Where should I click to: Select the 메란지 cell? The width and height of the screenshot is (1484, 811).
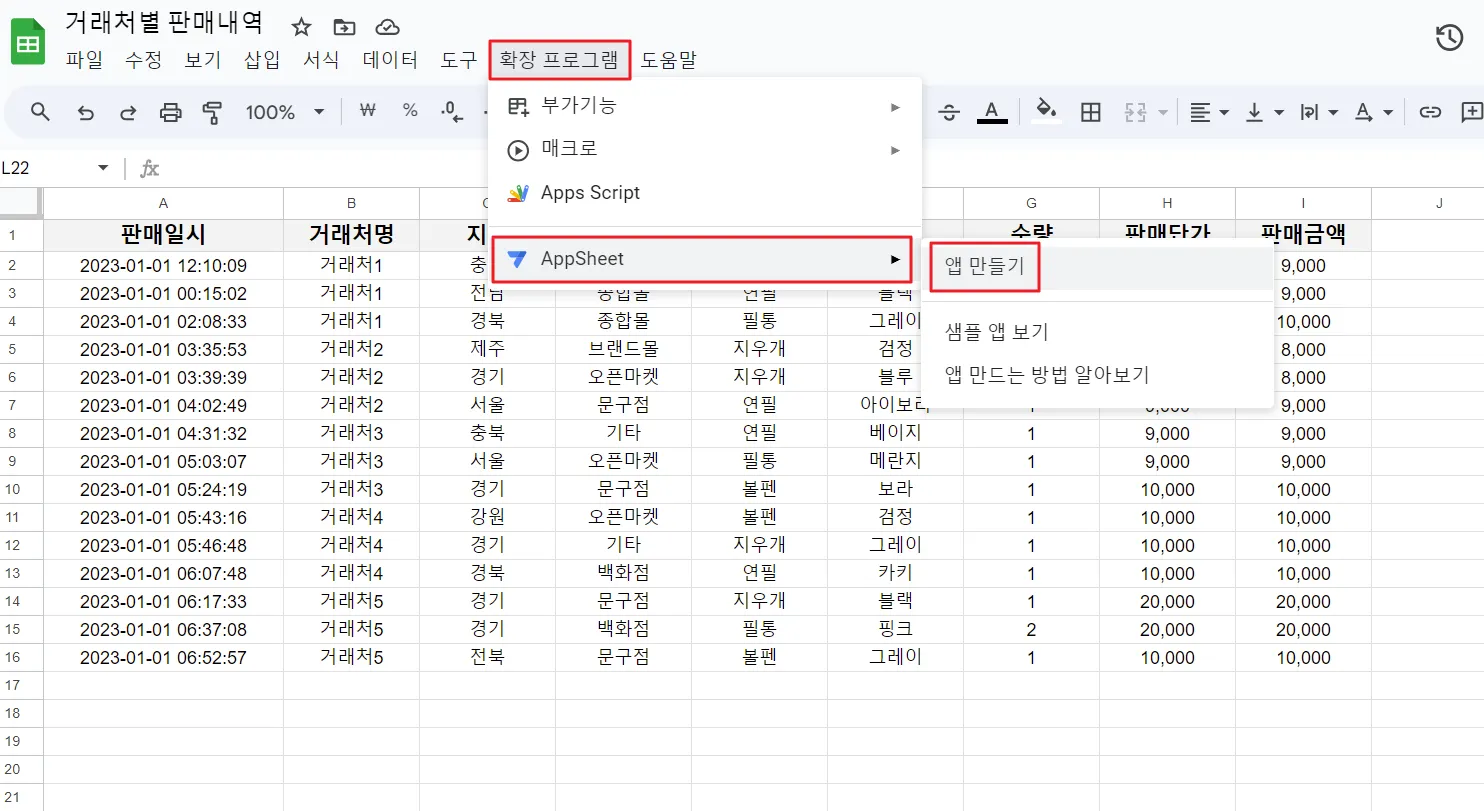pos(895,461)
